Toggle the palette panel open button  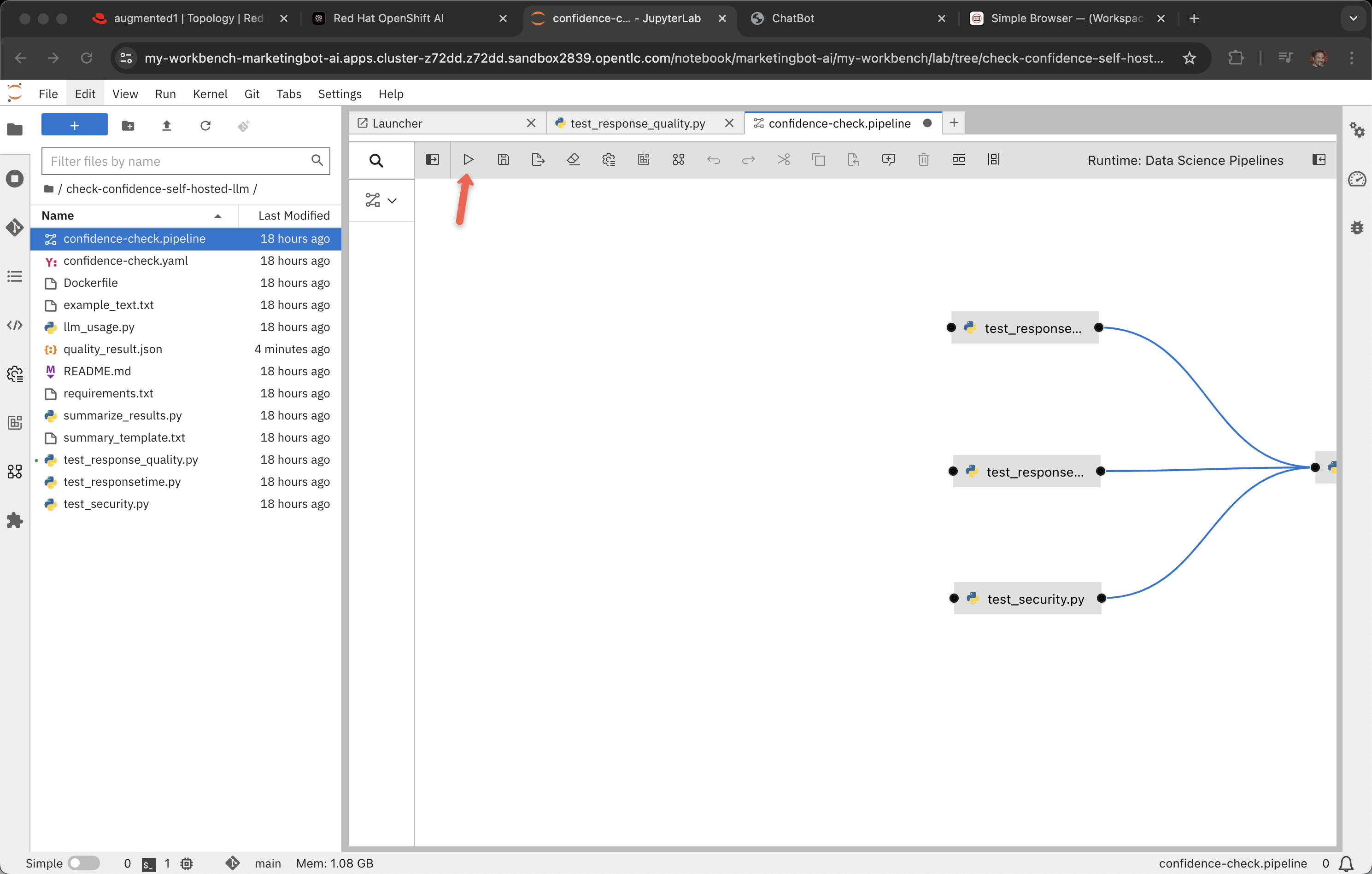pos(433,159)
